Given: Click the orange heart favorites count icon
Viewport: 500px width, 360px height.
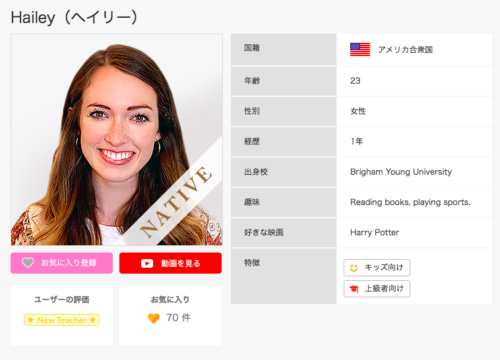Looking at the screenshot, I should (x=154, y=318).
